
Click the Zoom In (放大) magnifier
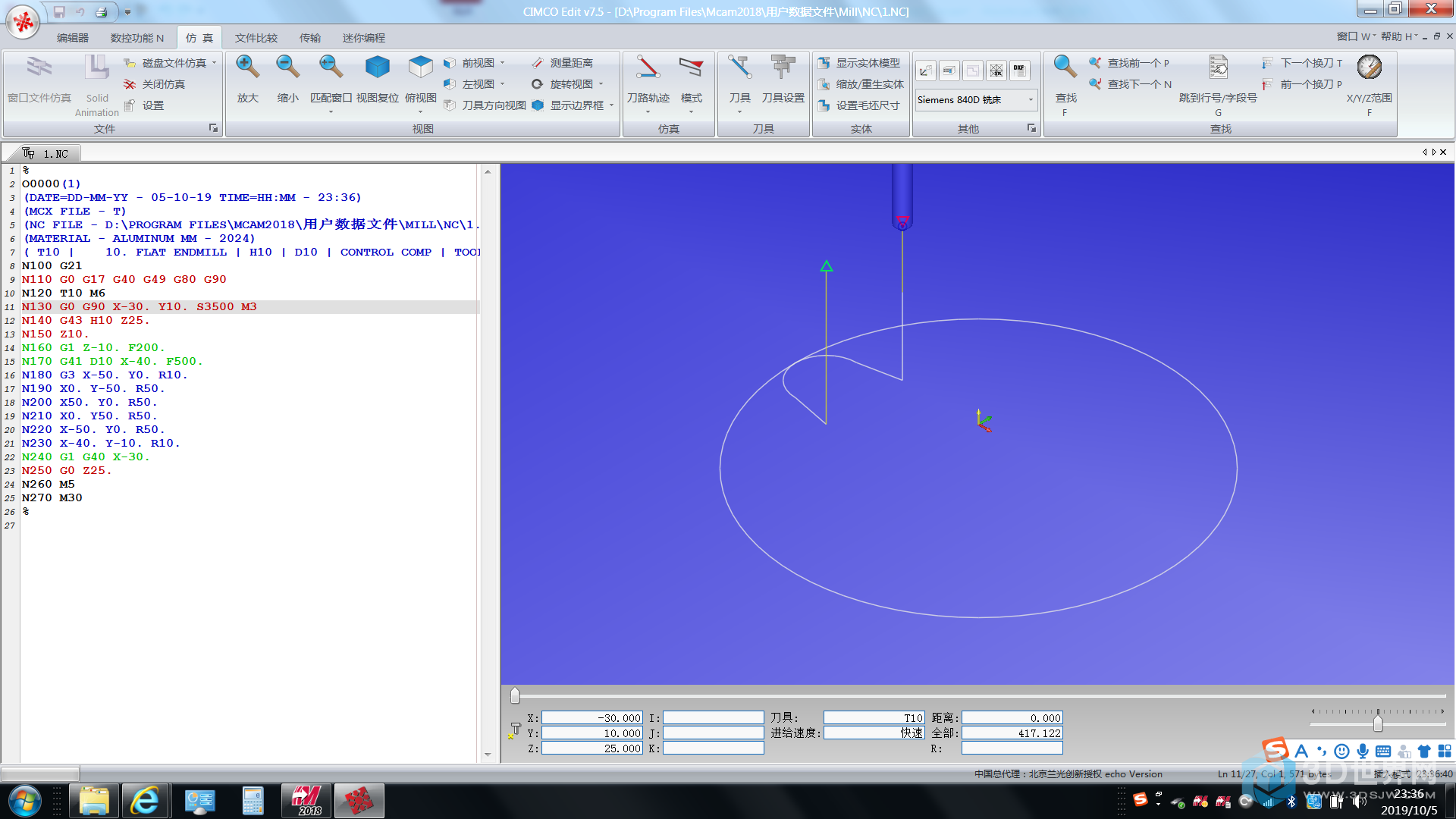[x=247, y=67]
